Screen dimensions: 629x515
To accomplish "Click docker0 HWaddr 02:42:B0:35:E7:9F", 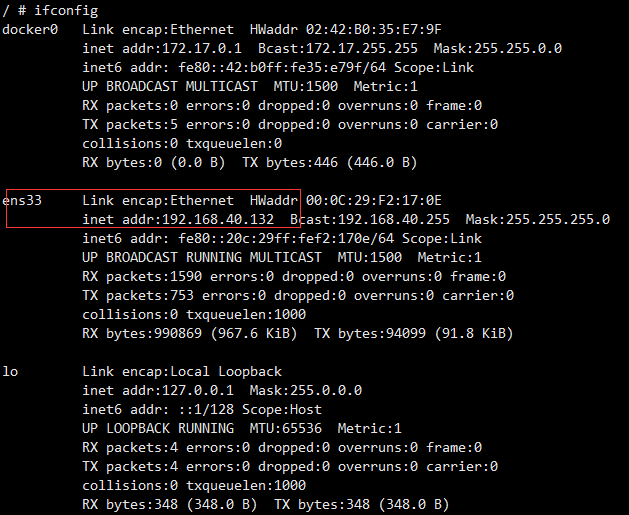I will tap(345, 30).
